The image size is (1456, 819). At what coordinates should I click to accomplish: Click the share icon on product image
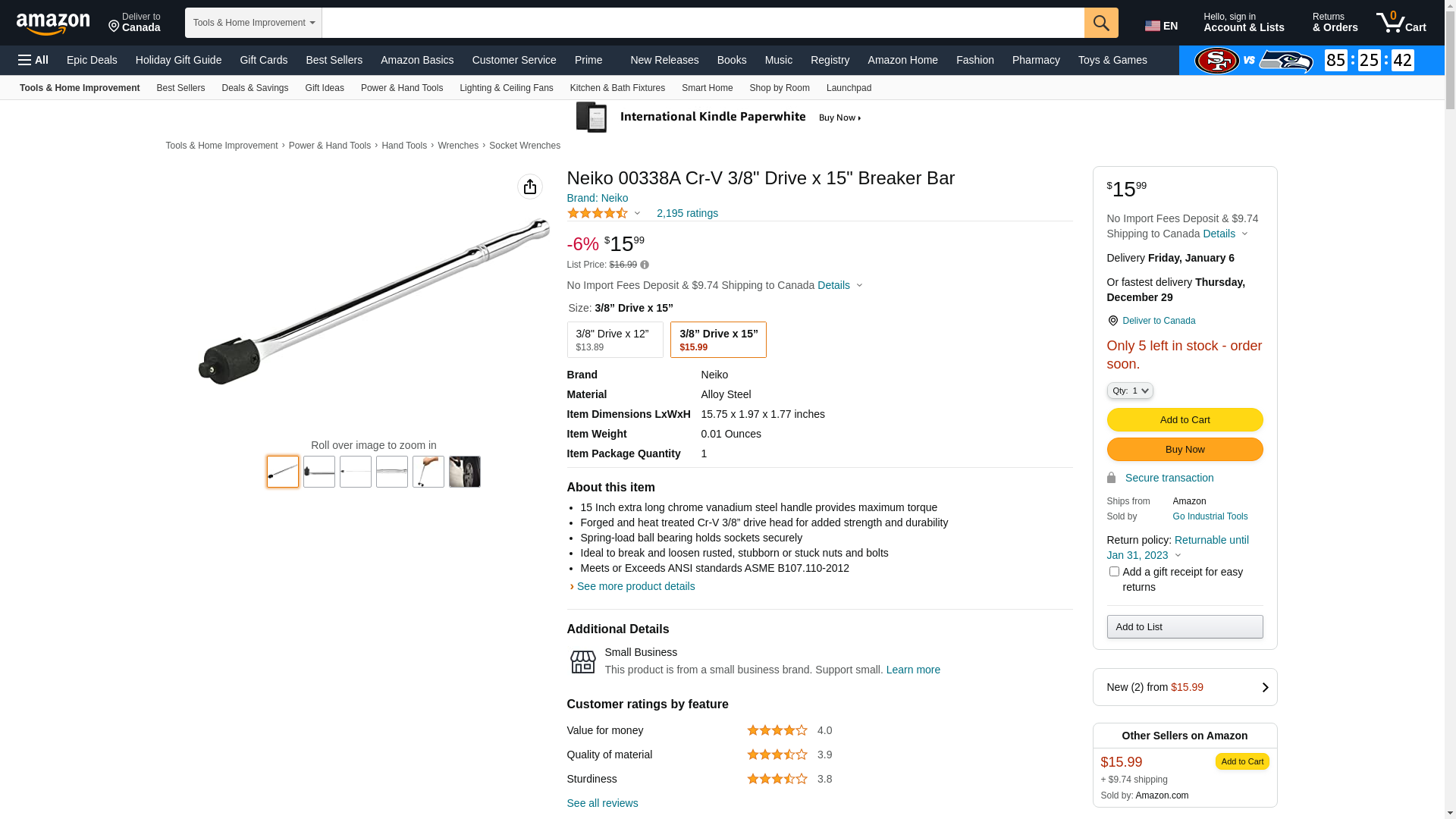coord(530,187)
